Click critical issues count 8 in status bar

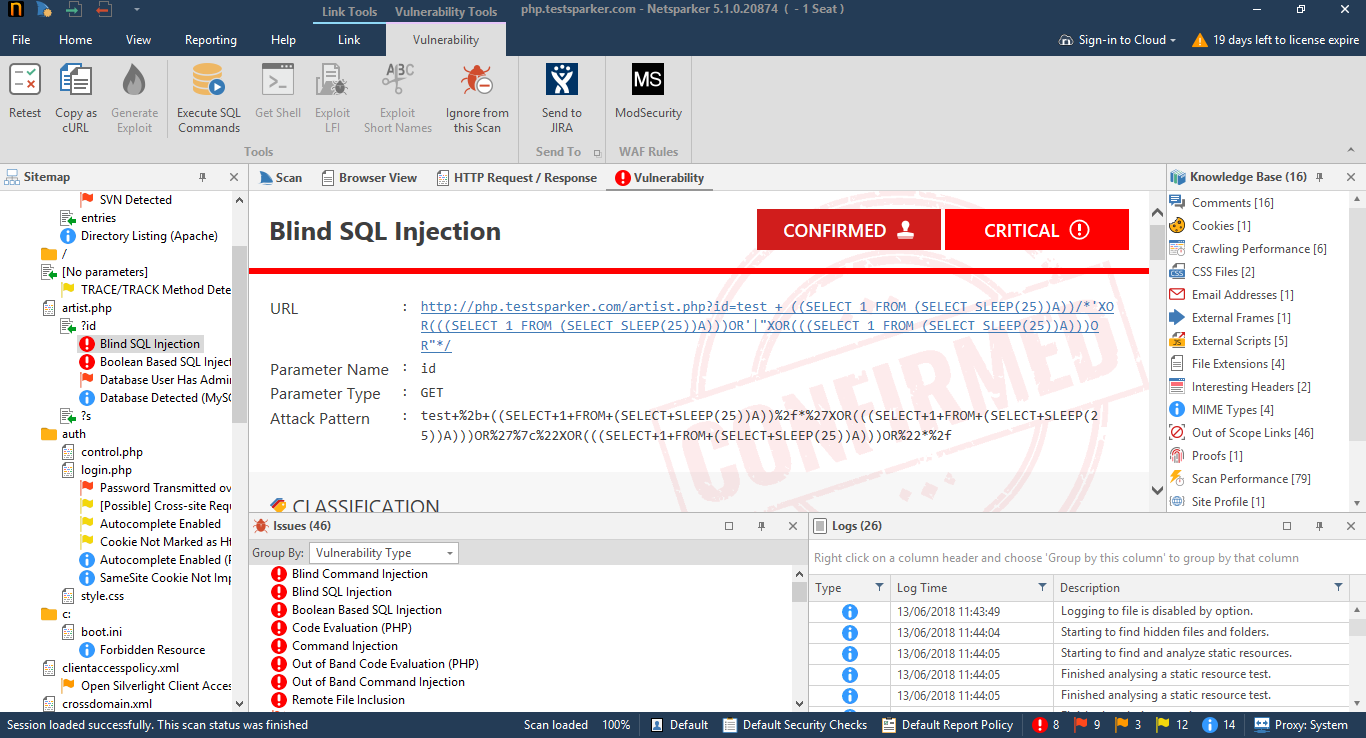(1046, 725)
